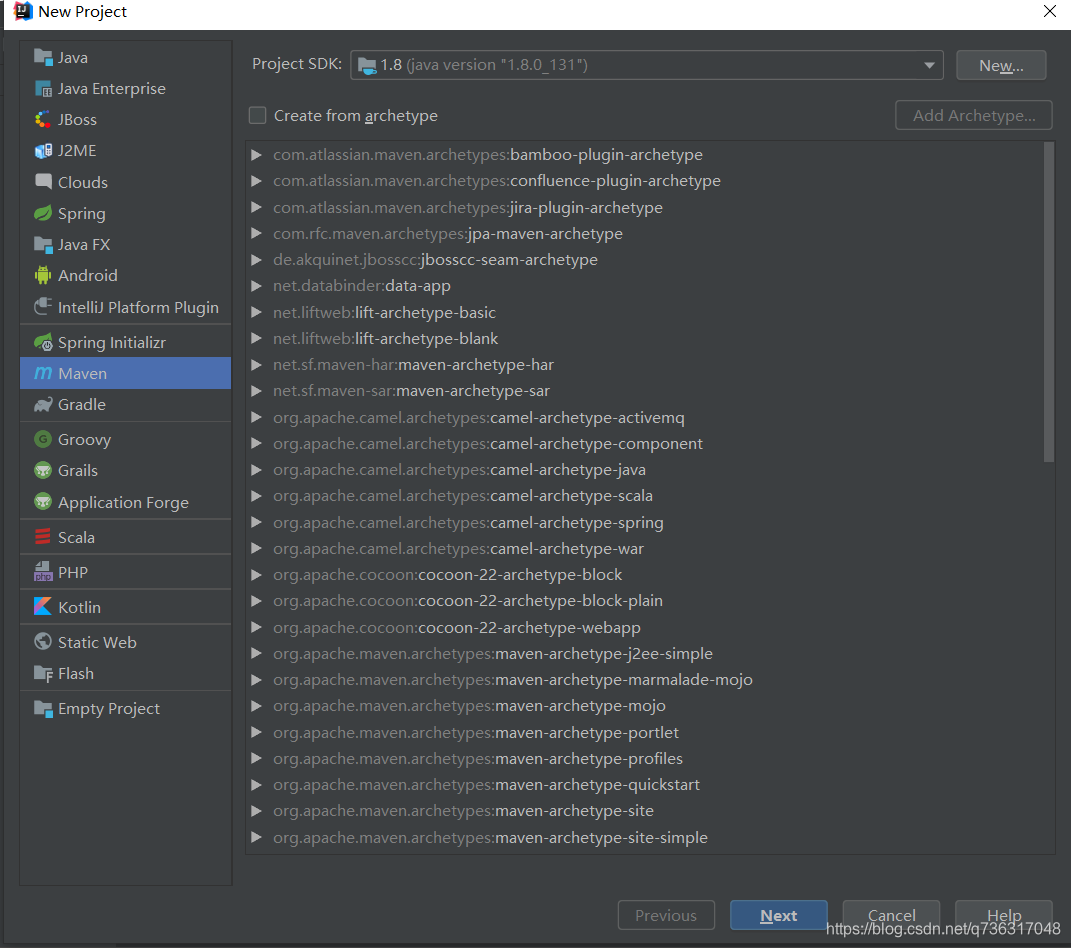The image size is (1071, 948).
Task: Click the Java Enterprise icon
Action: [x=43, y=89]
